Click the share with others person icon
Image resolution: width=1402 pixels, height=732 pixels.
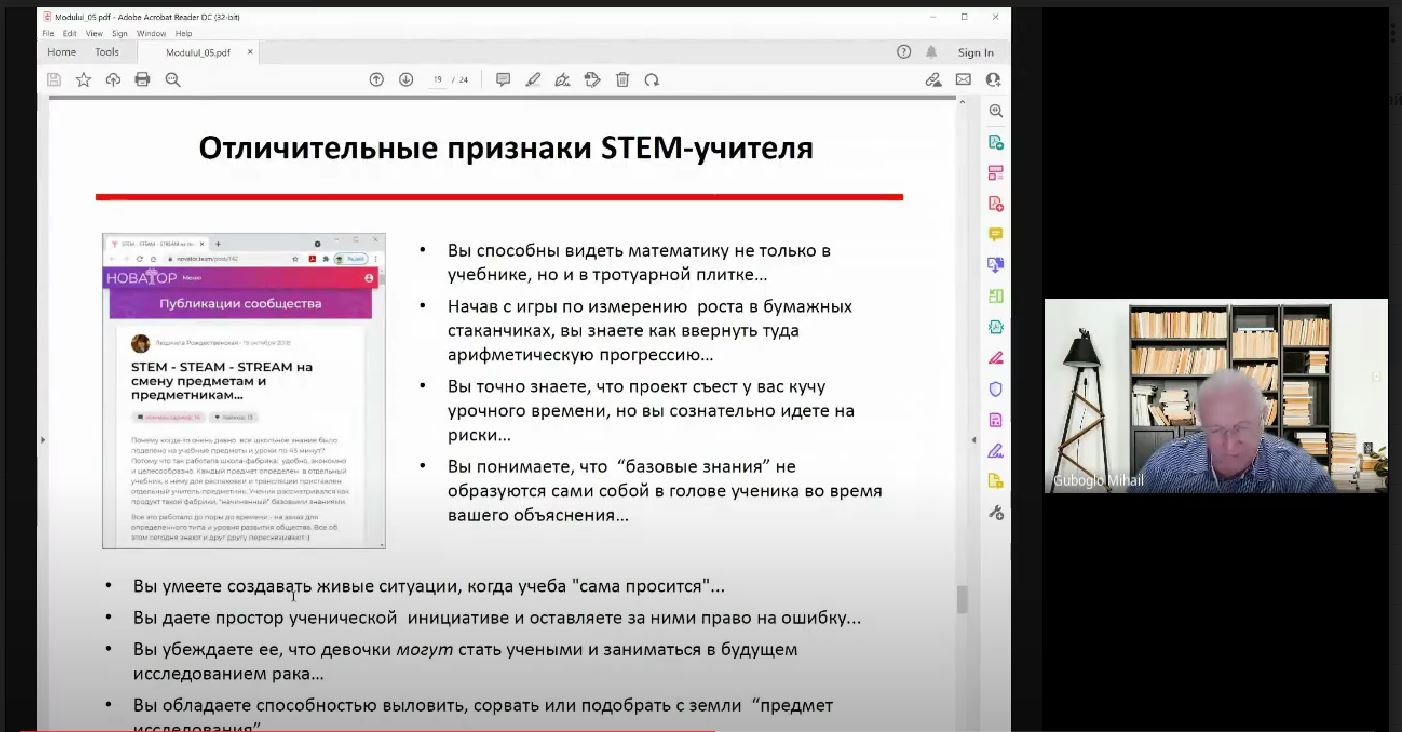pos(993,80)
